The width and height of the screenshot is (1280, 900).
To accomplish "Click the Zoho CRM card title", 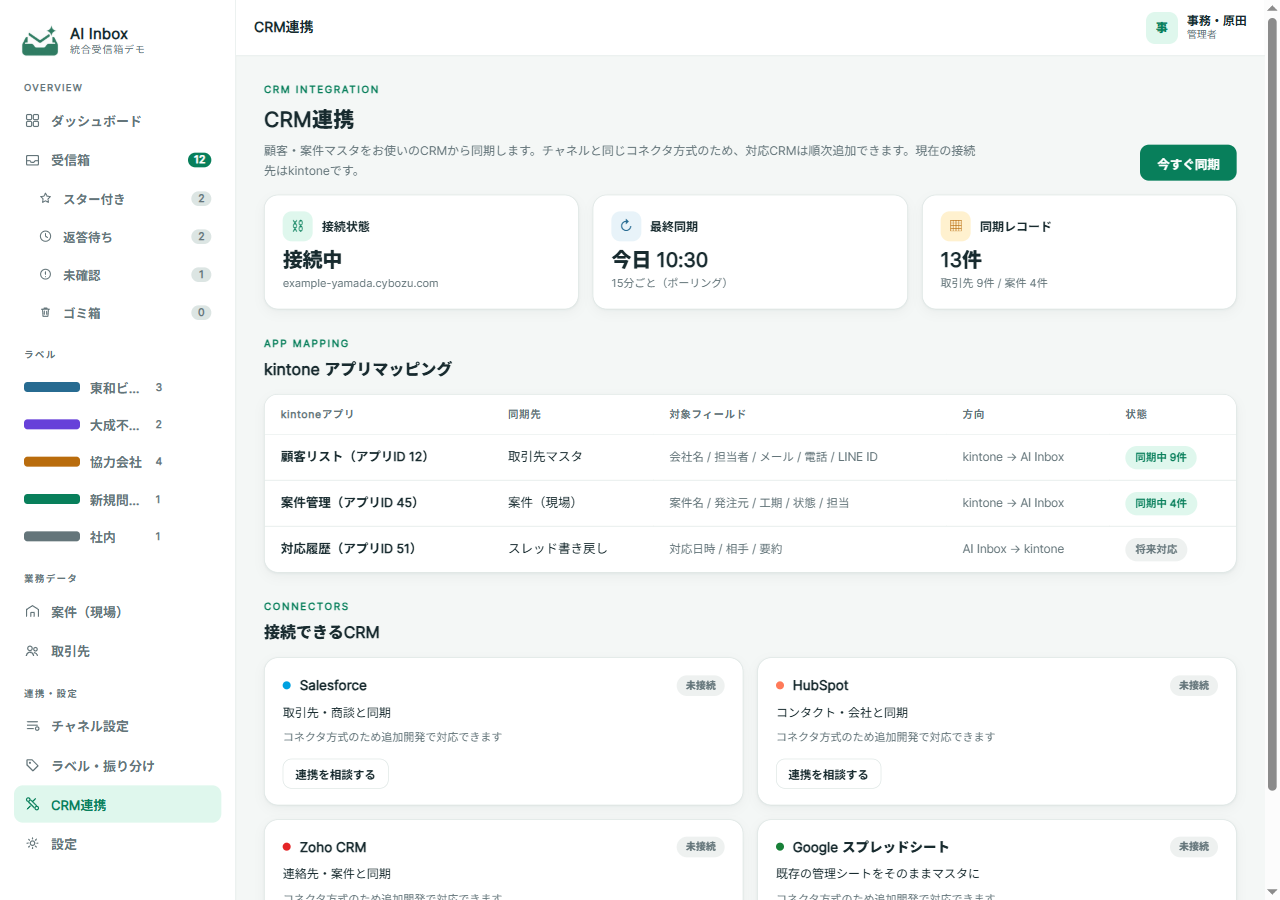I will [x=333, y=847].
